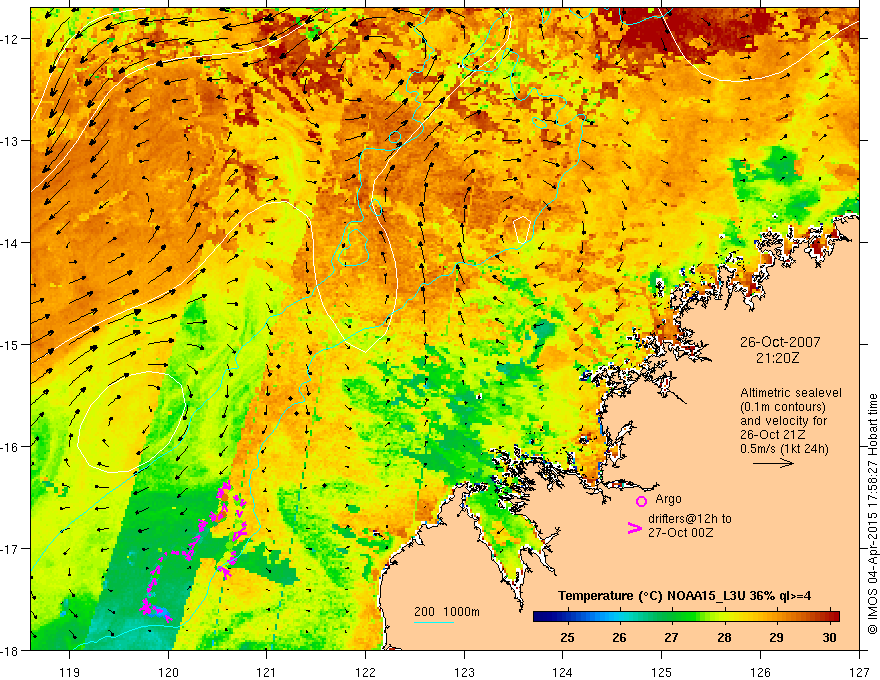Click the '26-Oct 21Z' text
Screen dimensions: 880x680
[773, 435]
